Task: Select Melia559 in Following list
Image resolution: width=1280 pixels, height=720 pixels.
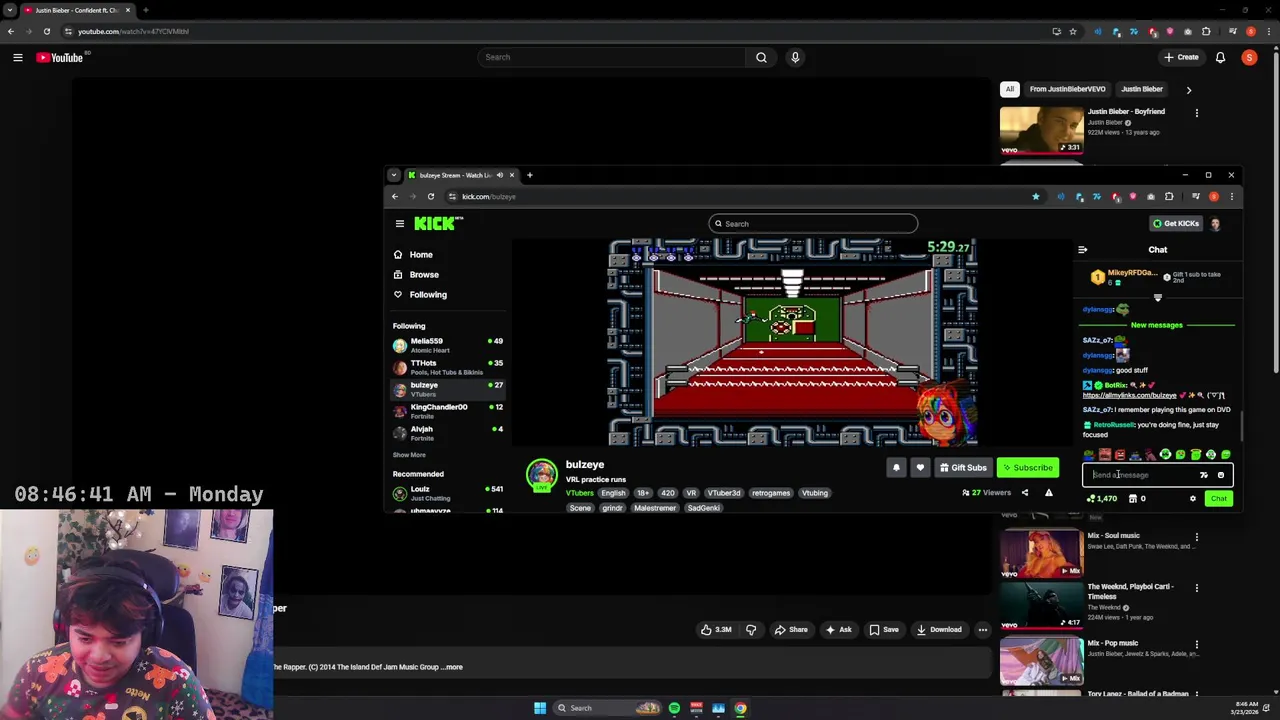Action: point(448,345)
